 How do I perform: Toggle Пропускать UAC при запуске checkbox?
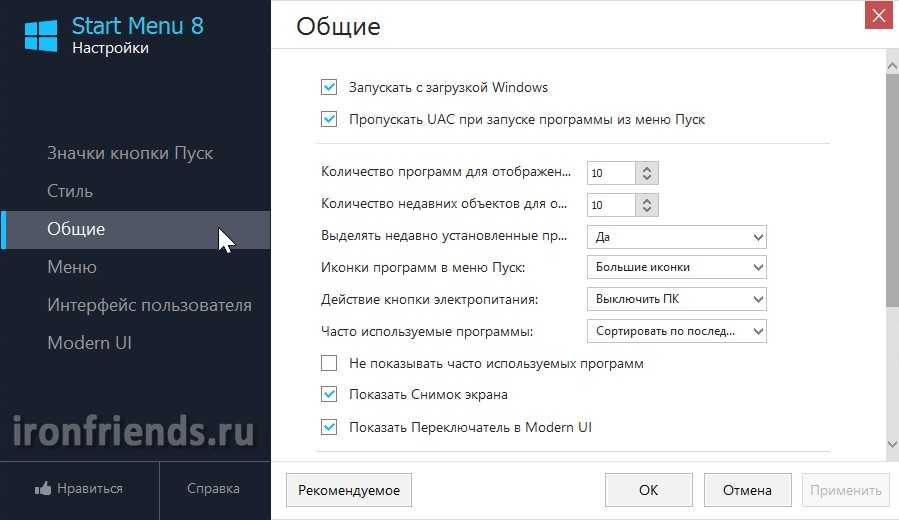click(x=329, y=119)
